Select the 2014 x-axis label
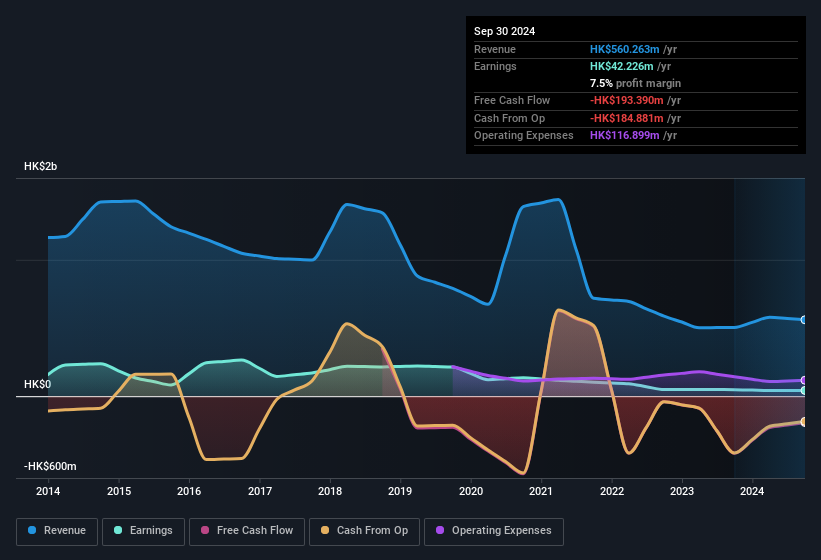Viewport: 821px width, 560px height. tap(48, 491)
